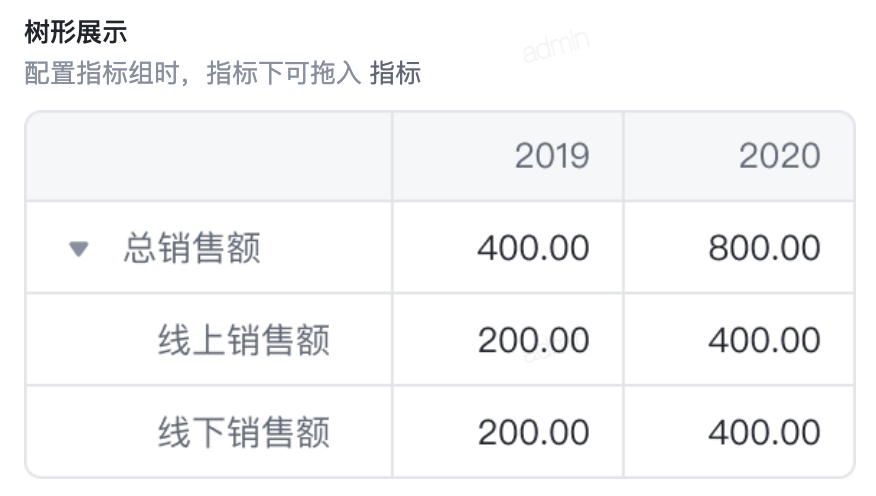Click the bold 指标 word in description
Viewport: 876px width, 496px height.
pyautogui.click(x=396, y=73)
